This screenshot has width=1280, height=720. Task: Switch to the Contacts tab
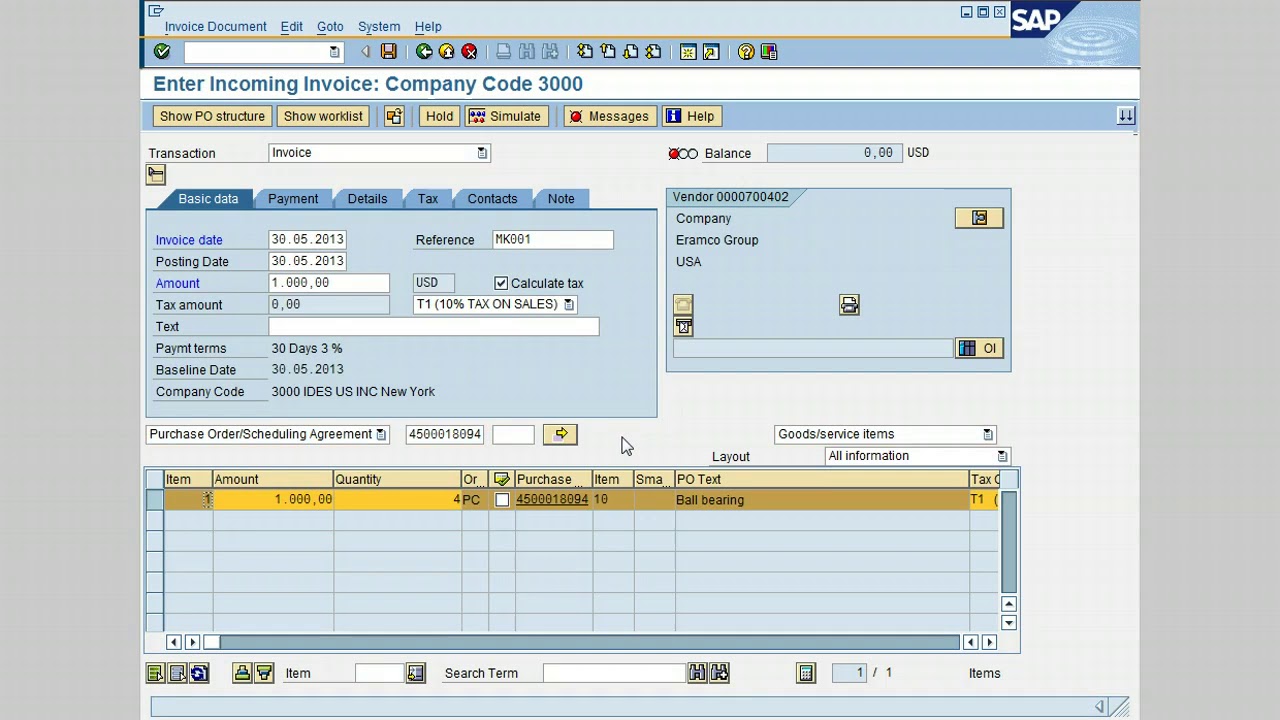point(492,198)
